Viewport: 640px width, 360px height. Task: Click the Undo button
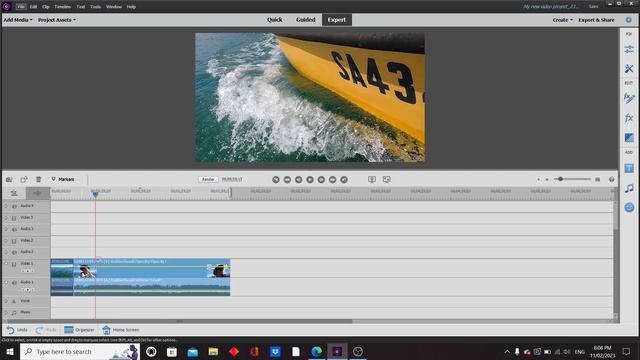pos(17,330)
